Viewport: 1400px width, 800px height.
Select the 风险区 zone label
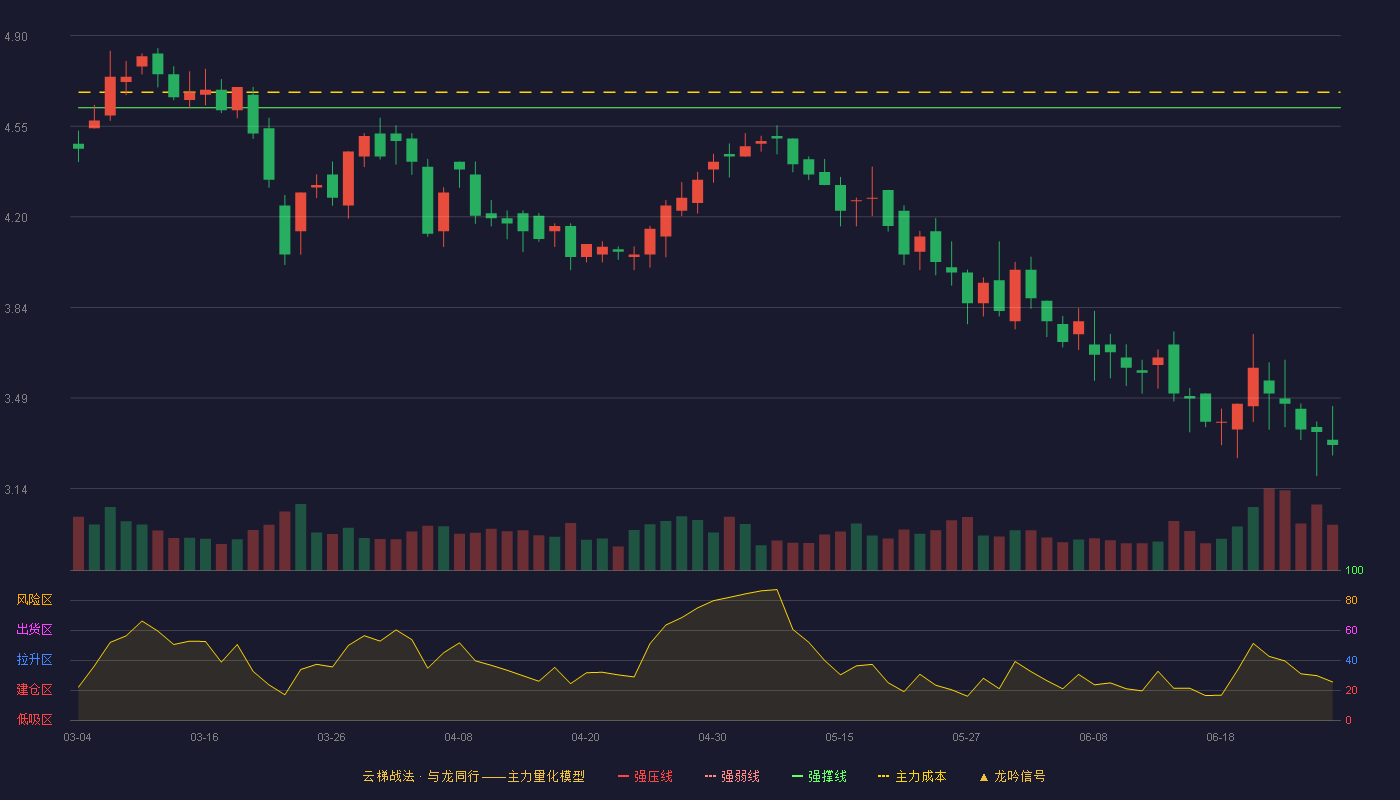(x=34, y=600)
